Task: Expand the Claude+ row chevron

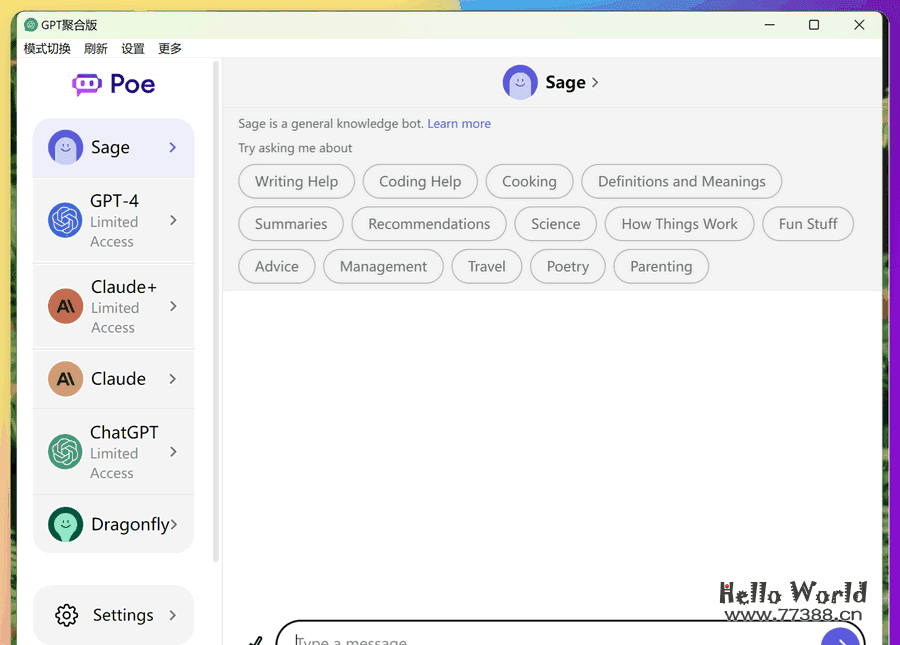Action: pyautogui.click(x=173, y=306)
